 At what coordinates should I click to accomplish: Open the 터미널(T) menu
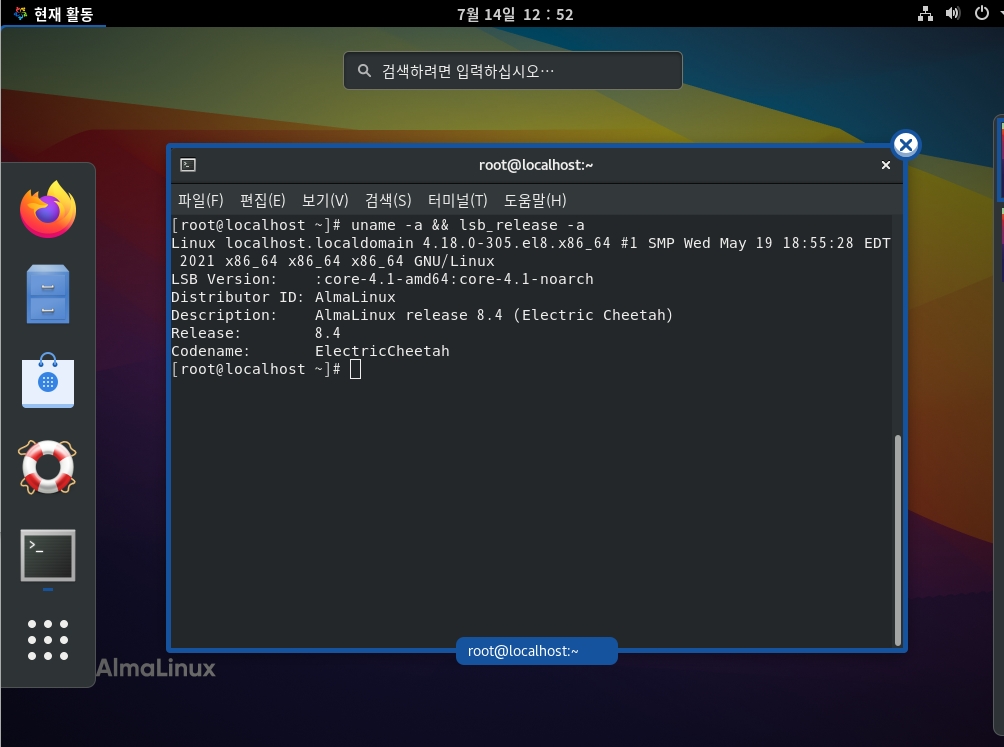pos(458,200)
